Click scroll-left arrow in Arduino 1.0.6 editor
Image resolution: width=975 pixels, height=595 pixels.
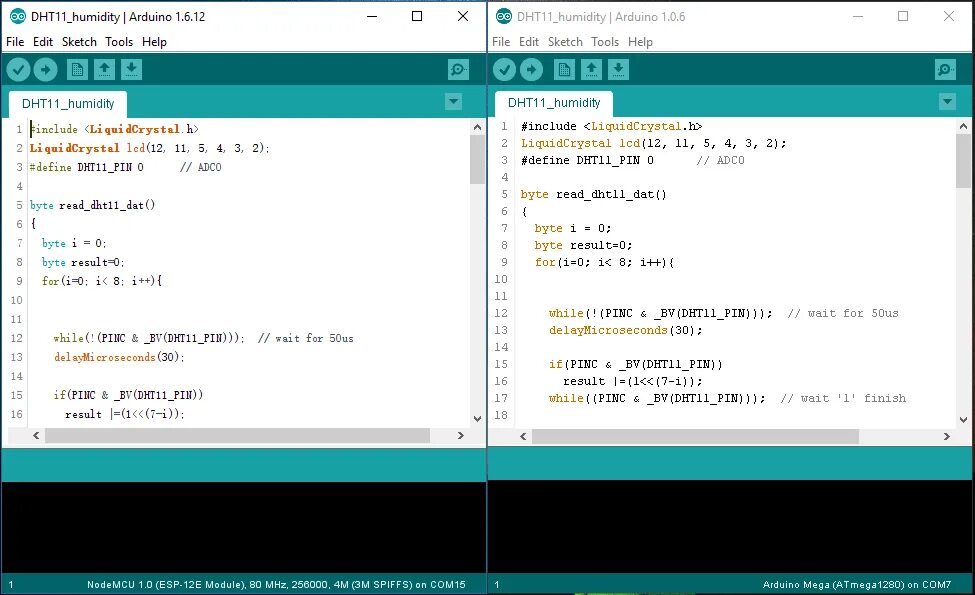click(x=523, y=436)
